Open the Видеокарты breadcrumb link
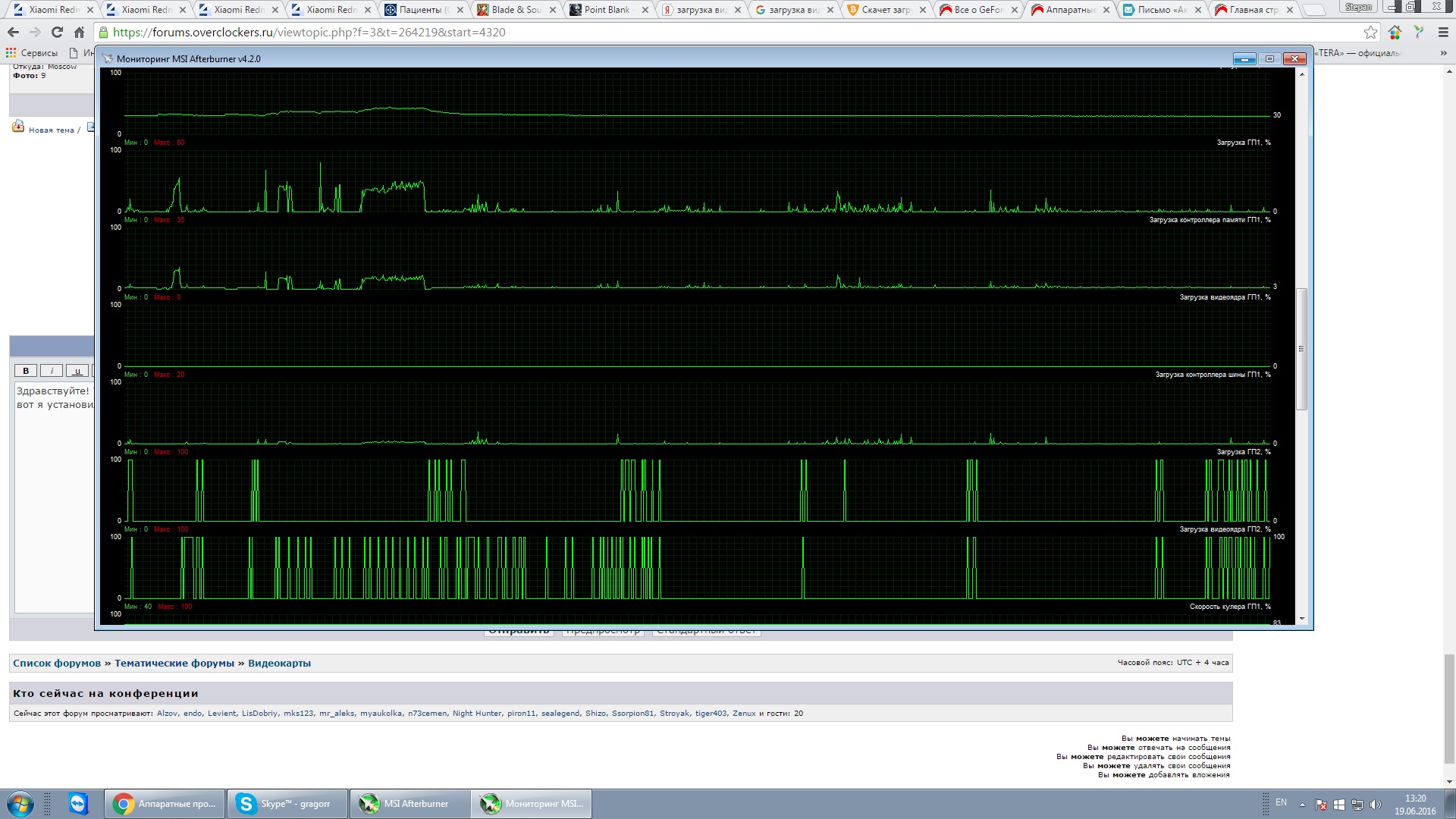The image size is (1456, 819). click(x=279, y=664)
